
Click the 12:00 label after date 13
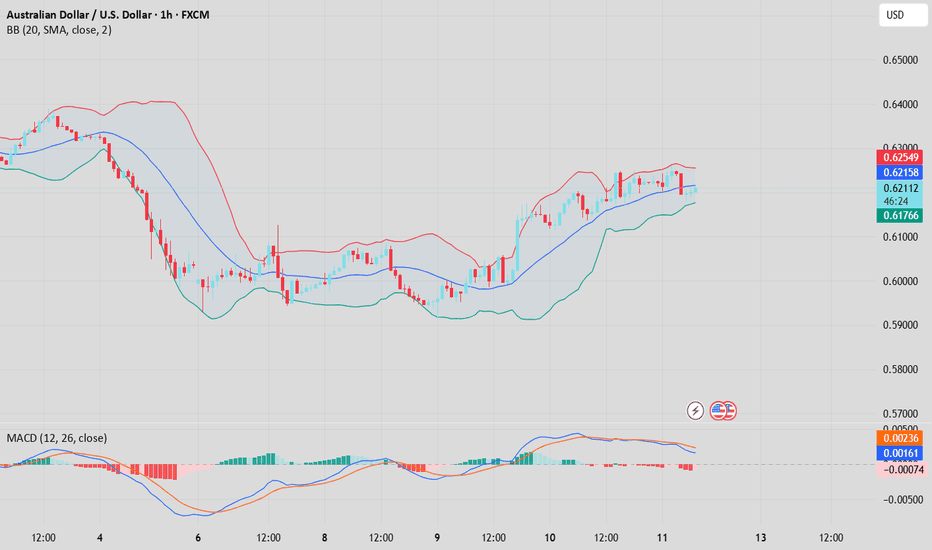tap(831, 538)
